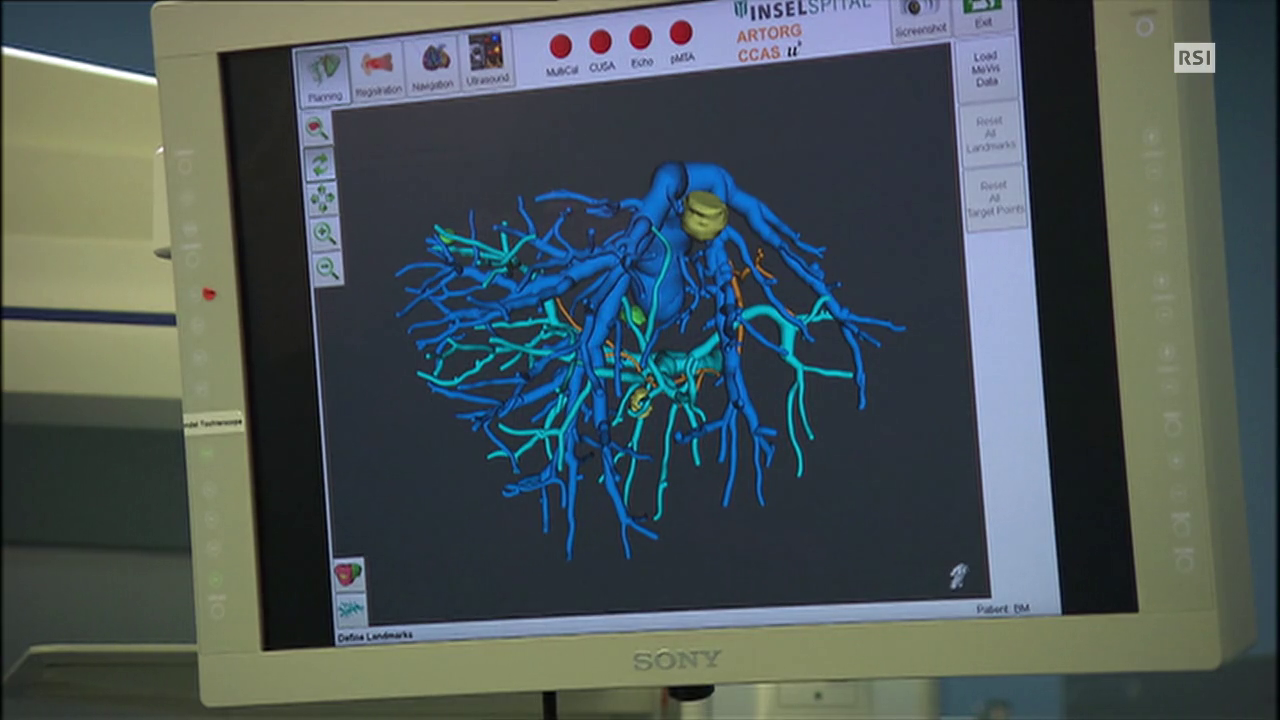1280x720 pixels.
Task: Click Reset All Target Points button
Action: tap(994, 199)
